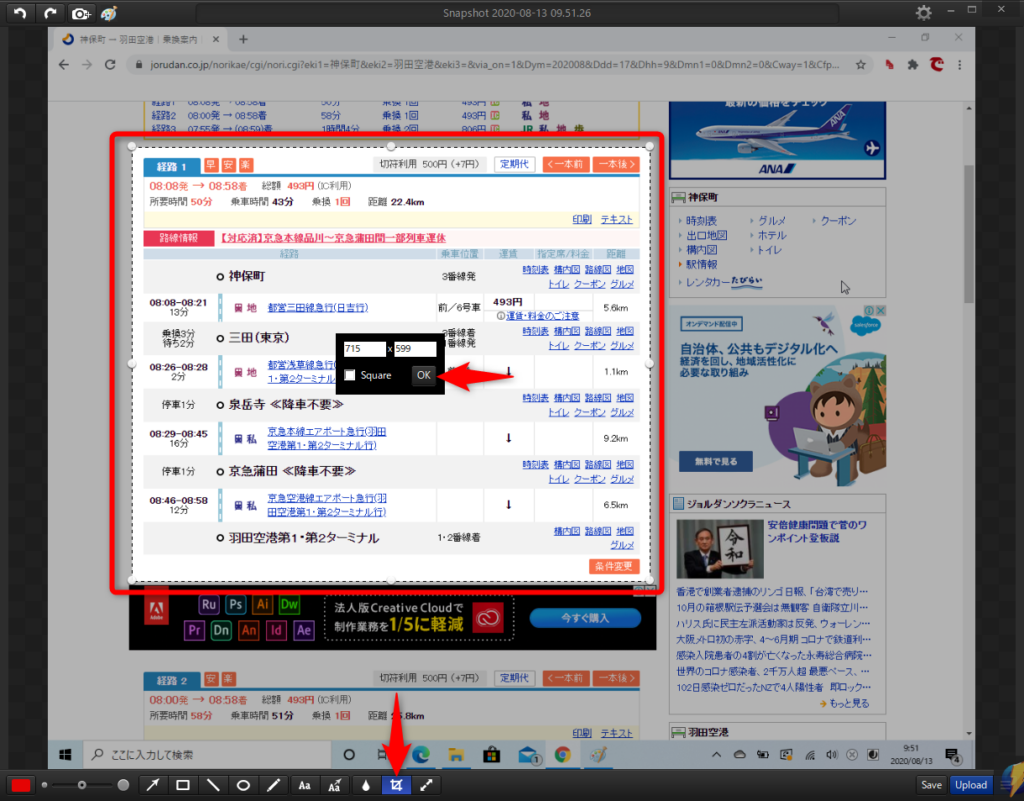Click Microsoft Store in captured taskbar
The image size is (1024, 801).
(491, 755)
